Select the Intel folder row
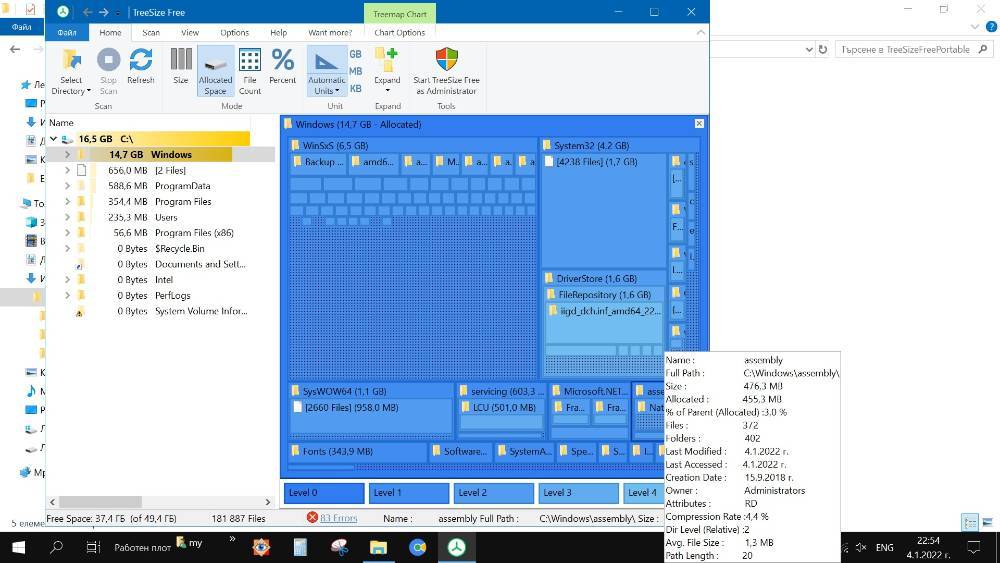This screenshot has height=563, width=1000. pos(161,279)
